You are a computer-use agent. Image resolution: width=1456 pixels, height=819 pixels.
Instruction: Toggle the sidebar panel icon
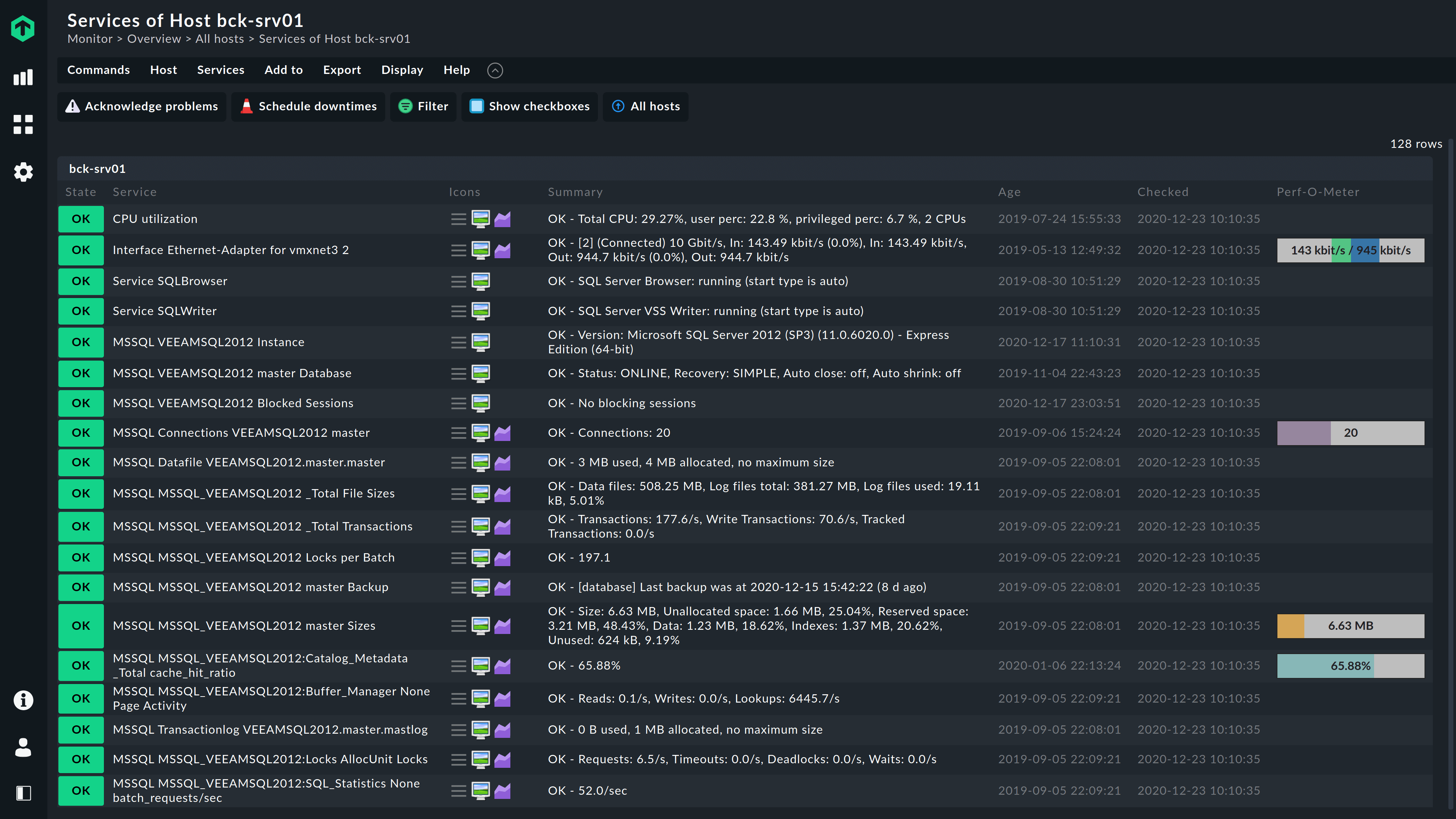(23, 793)
